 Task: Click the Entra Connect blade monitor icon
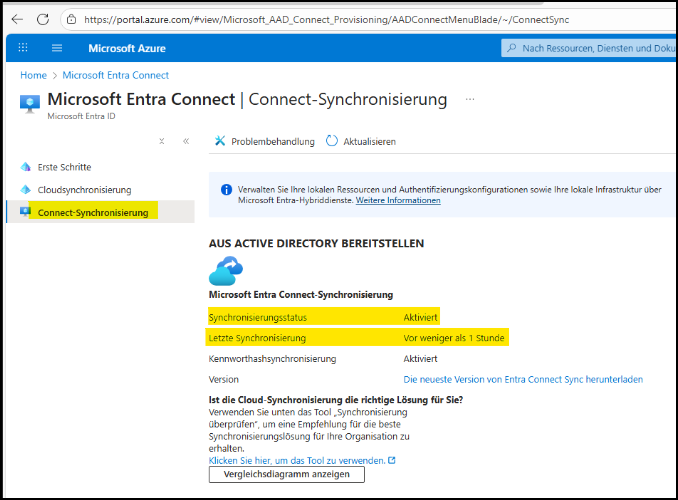[30, 104]
